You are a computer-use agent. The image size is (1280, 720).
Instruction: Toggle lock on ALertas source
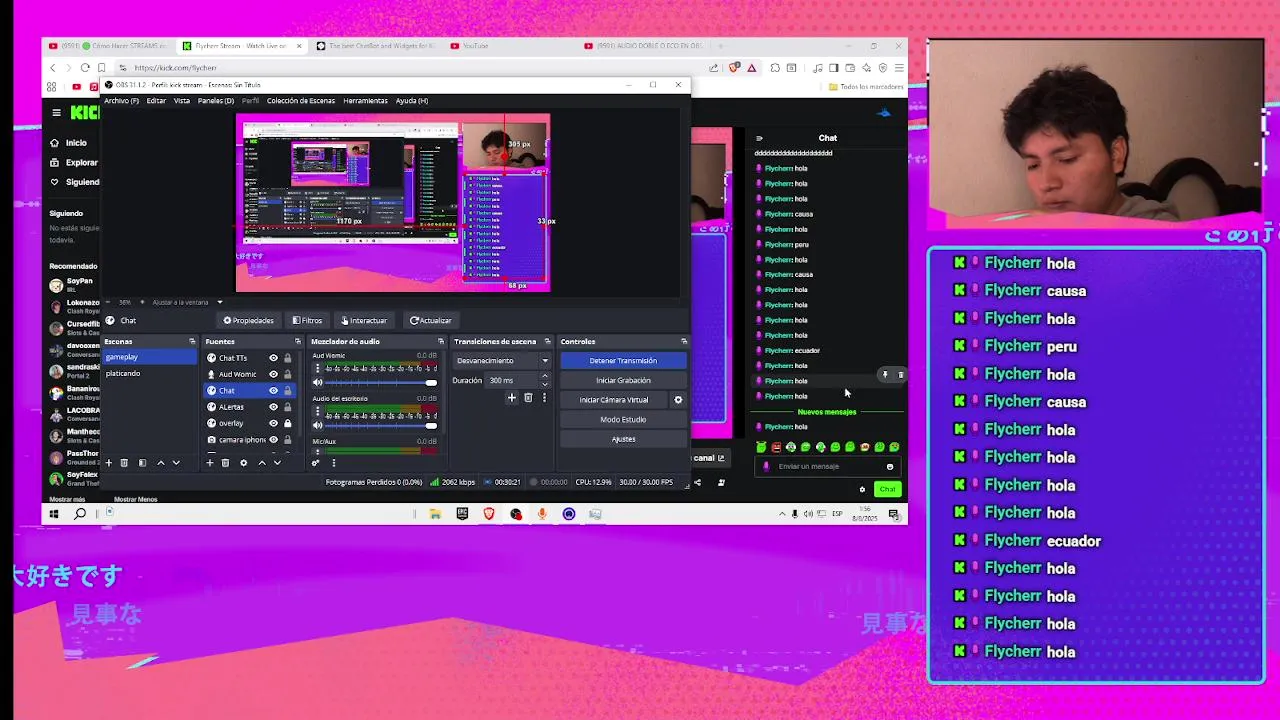288,407
